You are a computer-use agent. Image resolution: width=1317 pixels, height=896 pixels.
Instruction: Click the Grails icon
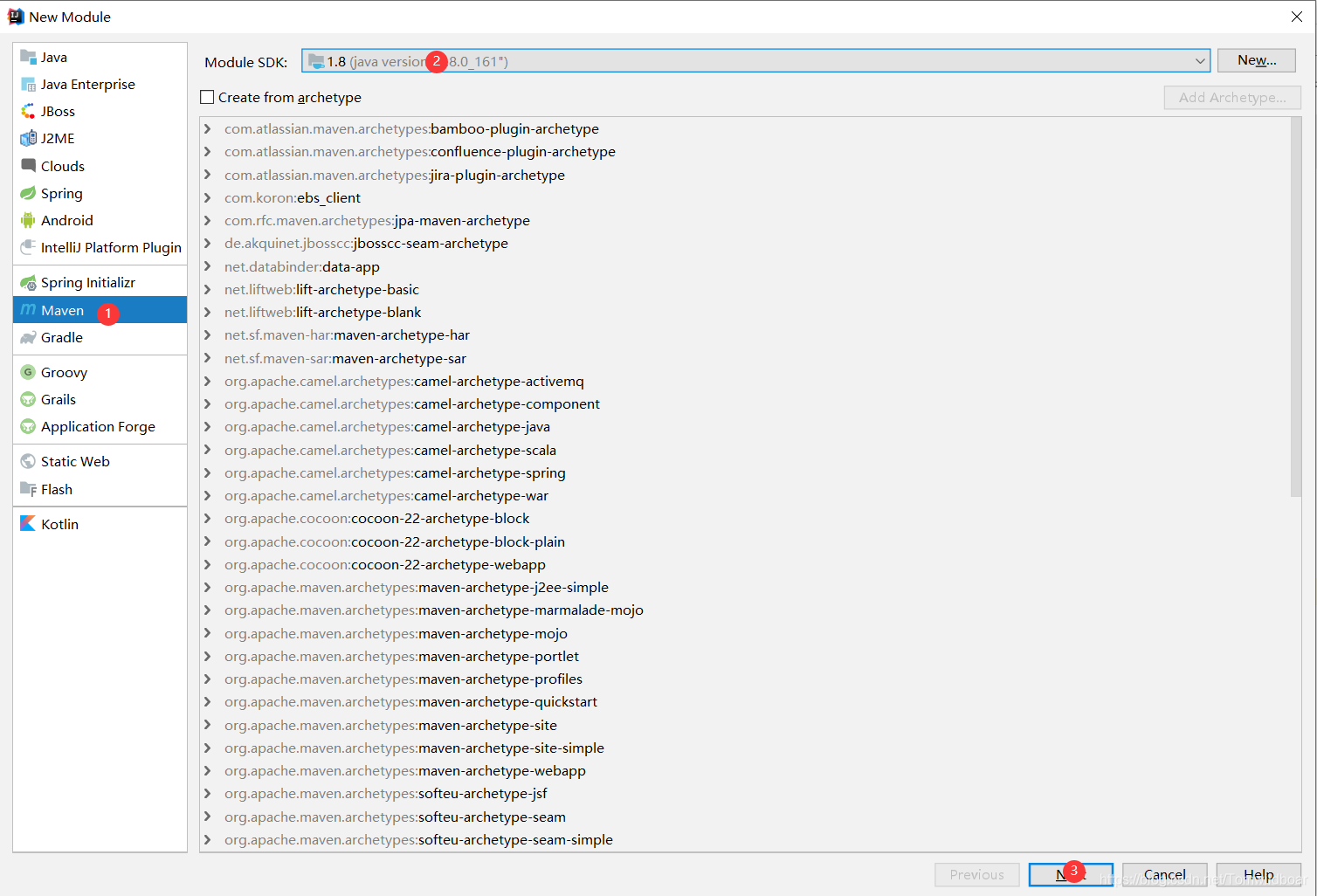click(28, 399)
